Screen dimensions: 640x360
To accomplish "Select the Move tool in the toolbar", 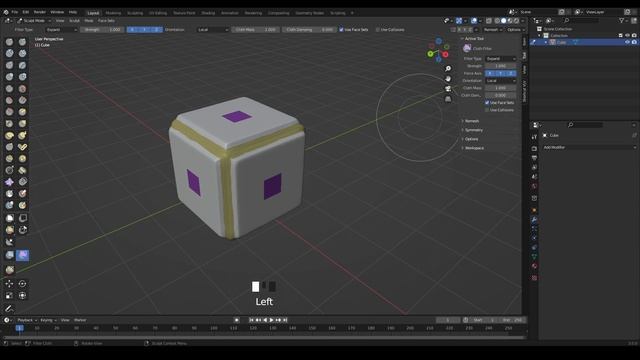I will coord(9,283).
